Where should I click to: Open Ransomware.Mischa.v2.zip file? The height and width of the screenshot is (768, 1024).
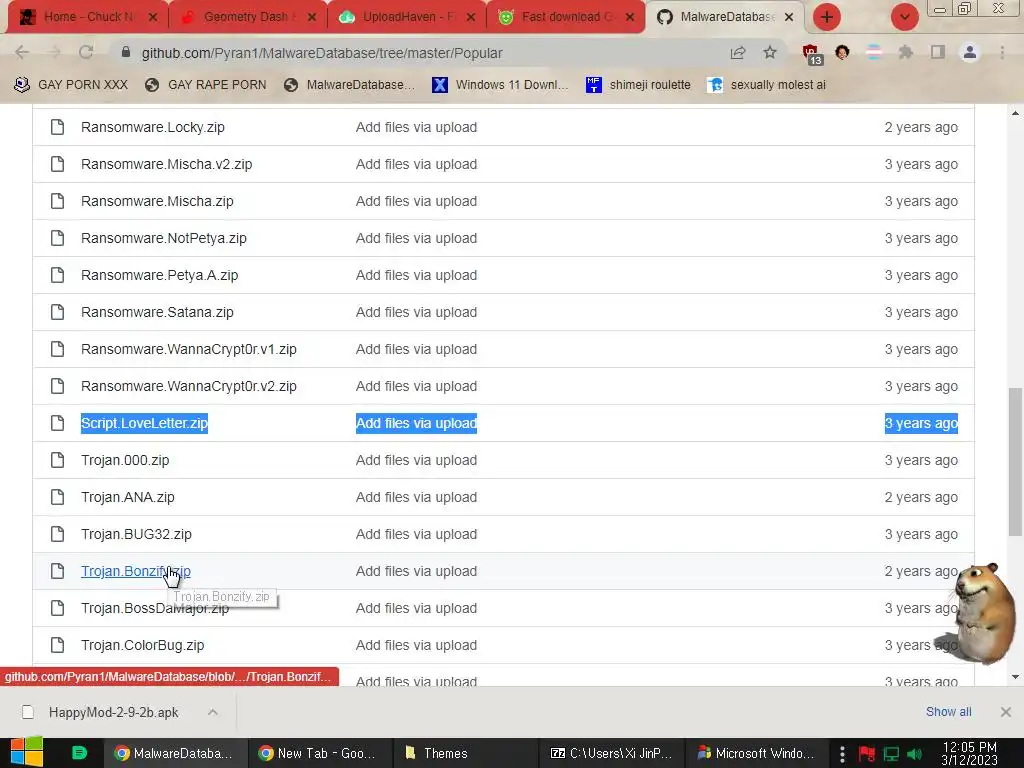(x=167, y=165)
